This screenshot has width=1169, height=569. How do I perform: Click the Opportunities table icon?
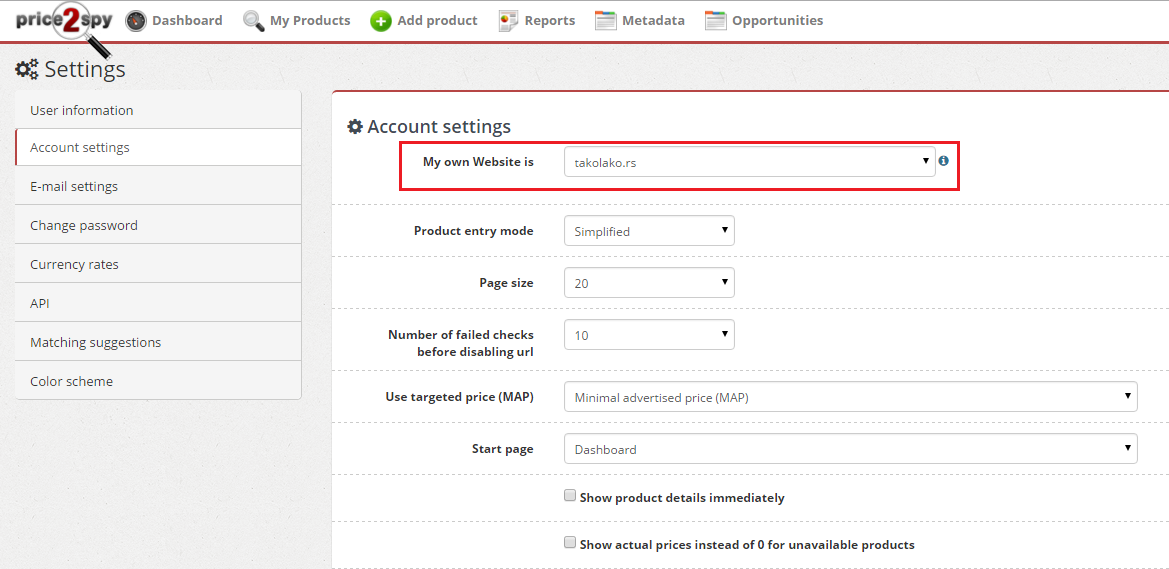pos(716,21)
